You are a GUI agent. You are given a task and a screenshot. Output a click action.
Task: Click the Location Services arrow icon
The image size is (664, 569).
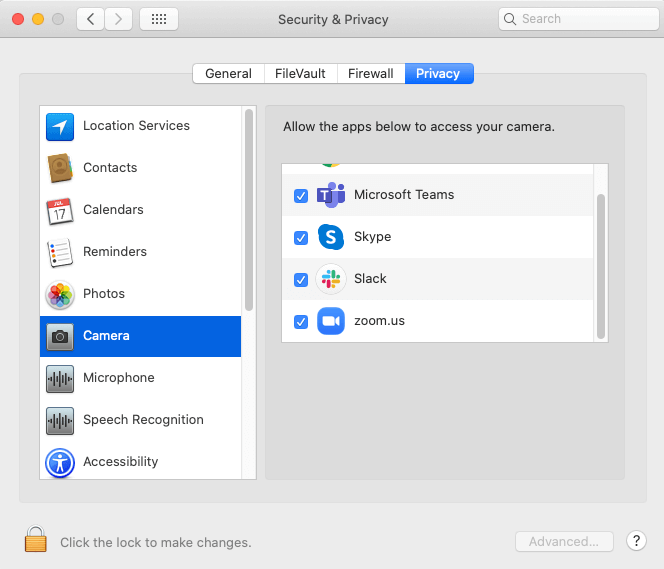(60, 127)
